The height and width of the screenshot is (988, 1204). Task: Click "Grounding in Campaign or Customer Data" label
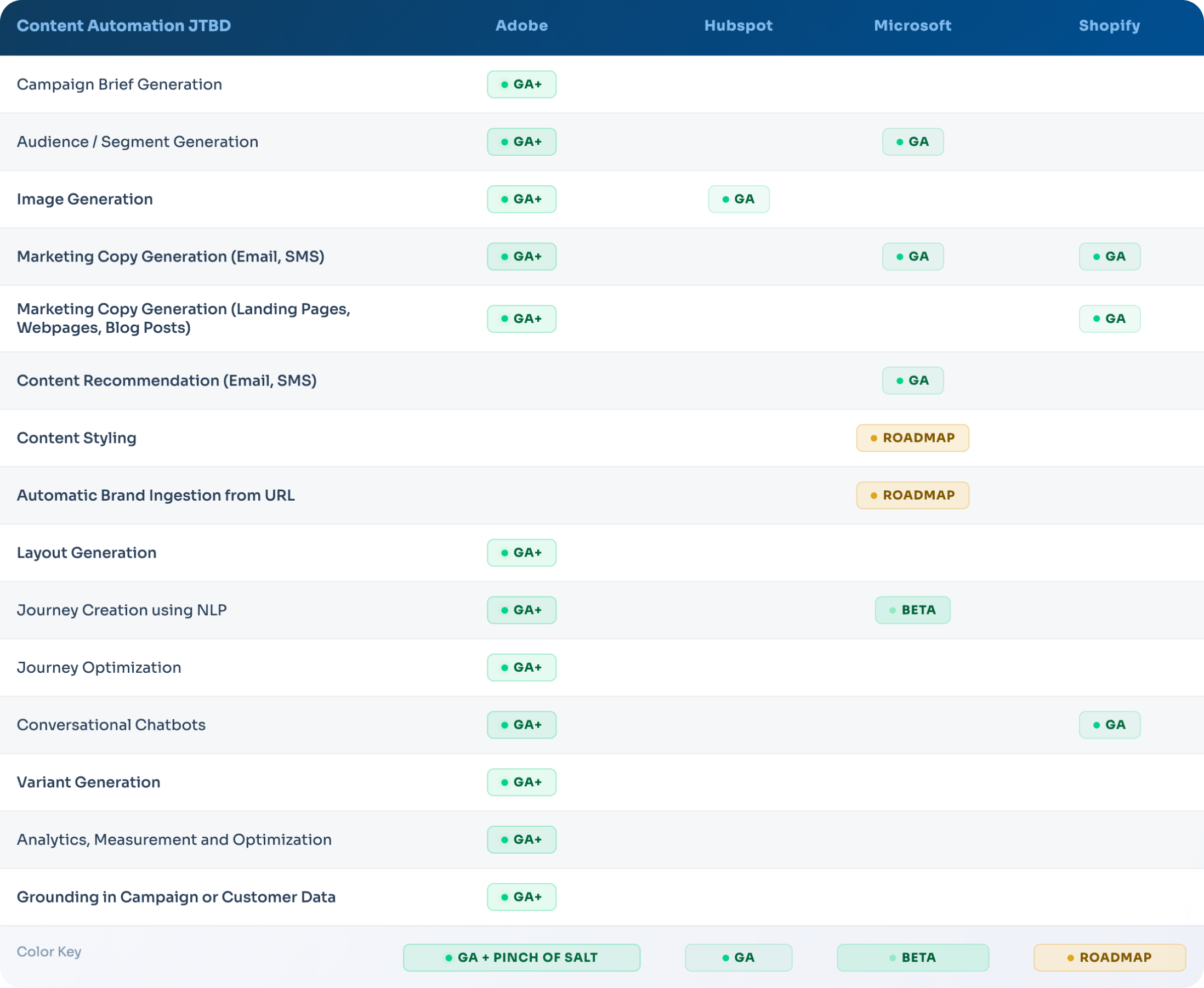click(x=177, y=898)
